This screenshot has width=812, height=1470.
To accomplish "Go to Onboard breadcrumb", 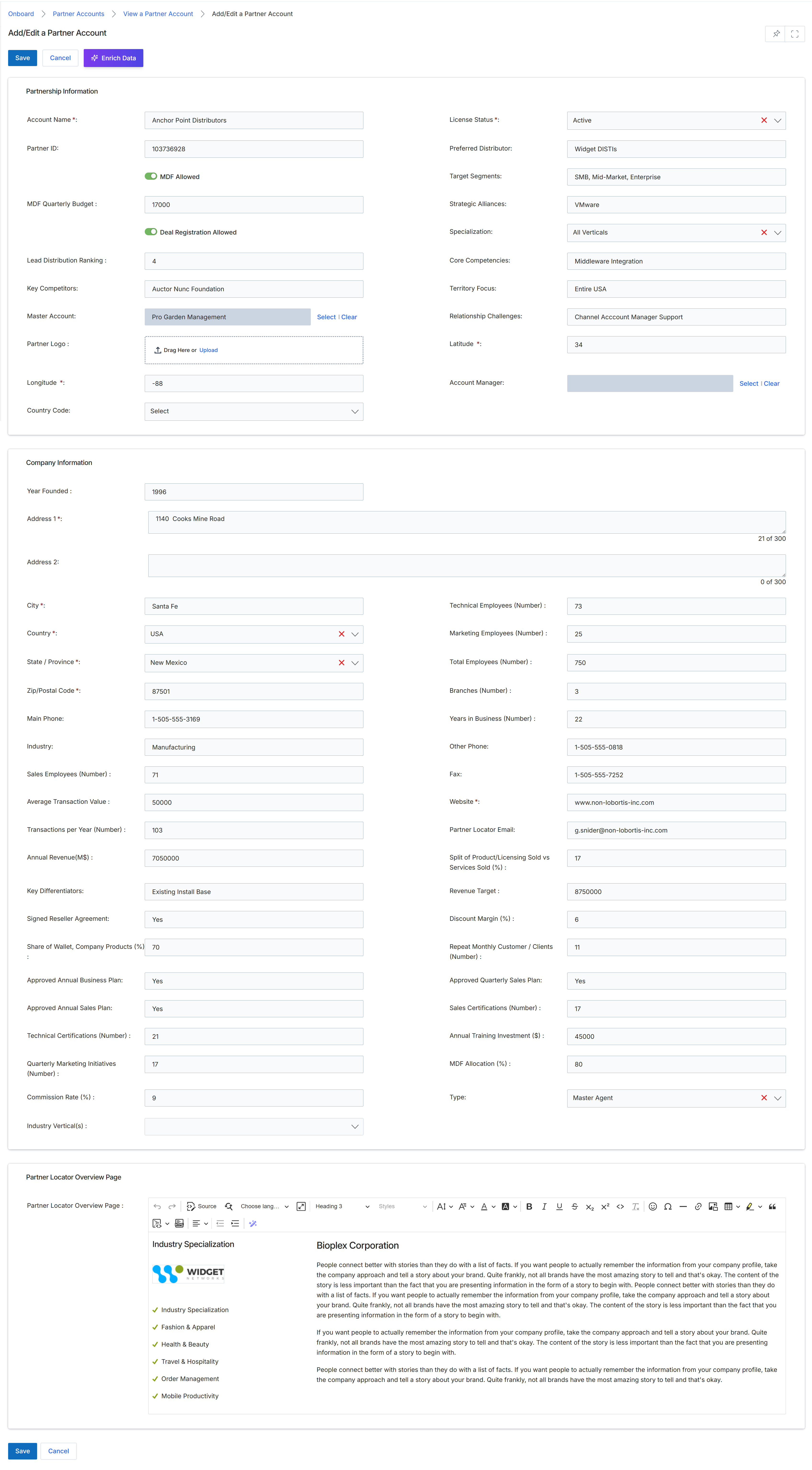I will pos(21,14).
